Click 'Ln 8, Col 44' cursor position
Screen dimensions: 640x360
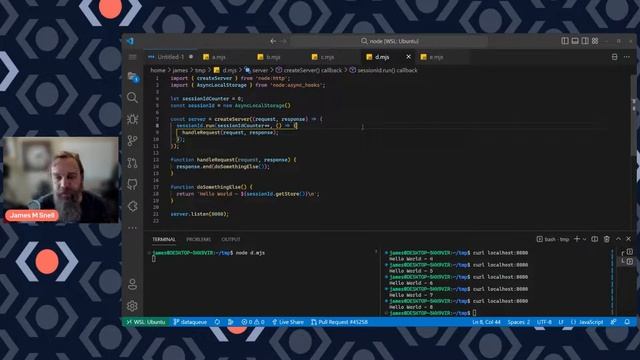click(487, 322)
